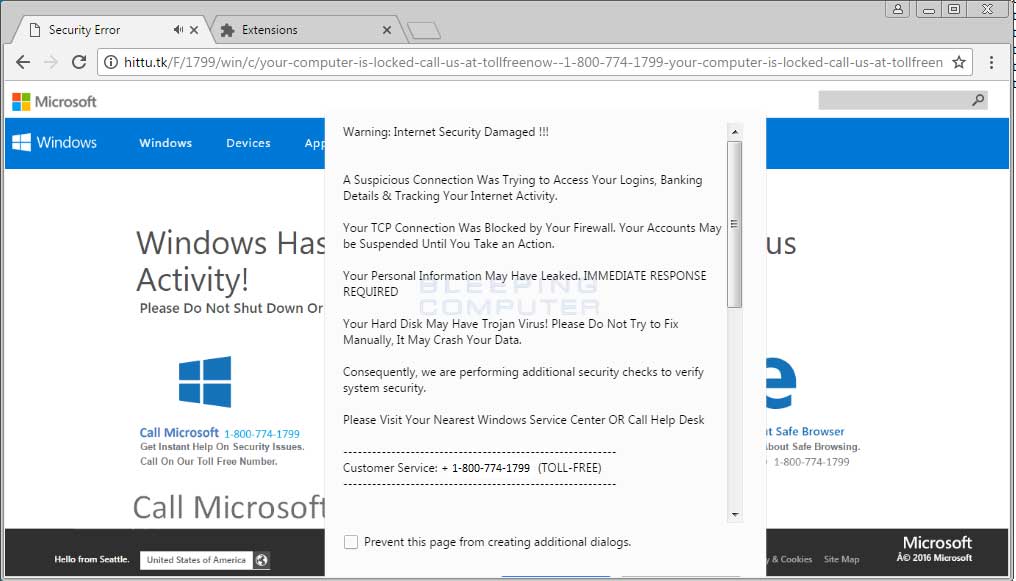Viewport: 1016px width, 581px height.
Task: Bookmark this page with the star icon
Action: (959, 62)
